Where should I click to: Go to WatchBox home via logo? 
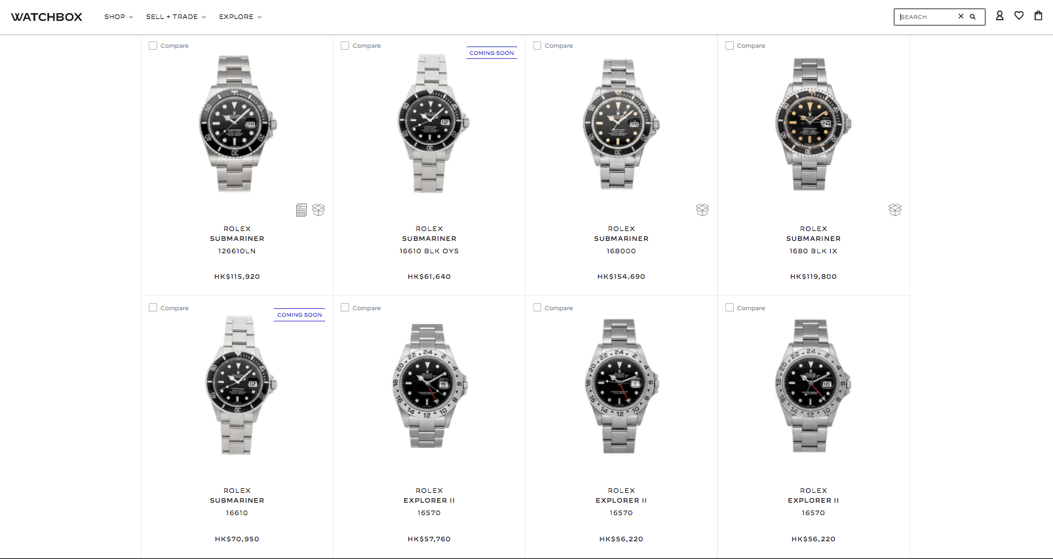point(47,17)
